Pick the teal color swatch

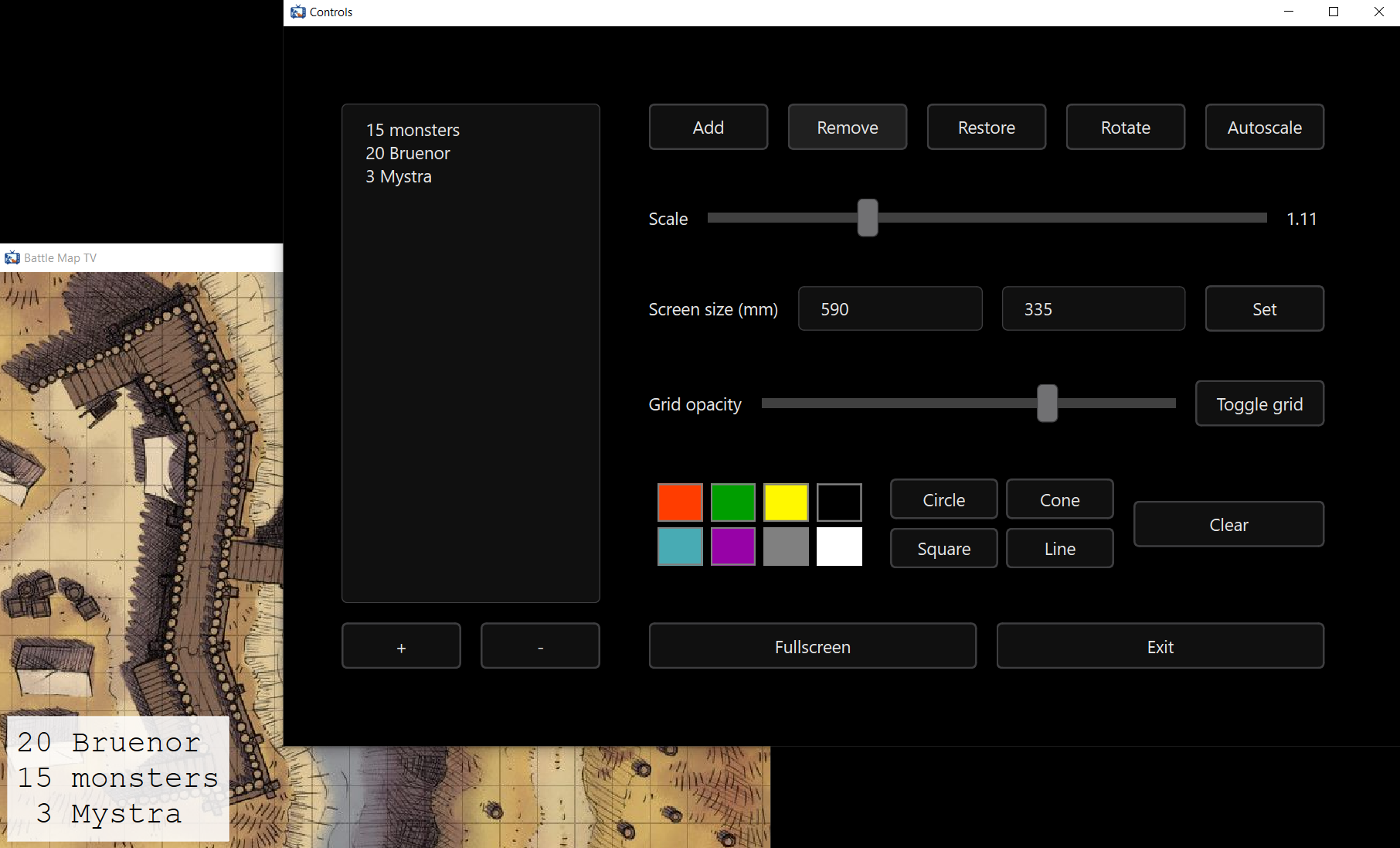(680, 547)
